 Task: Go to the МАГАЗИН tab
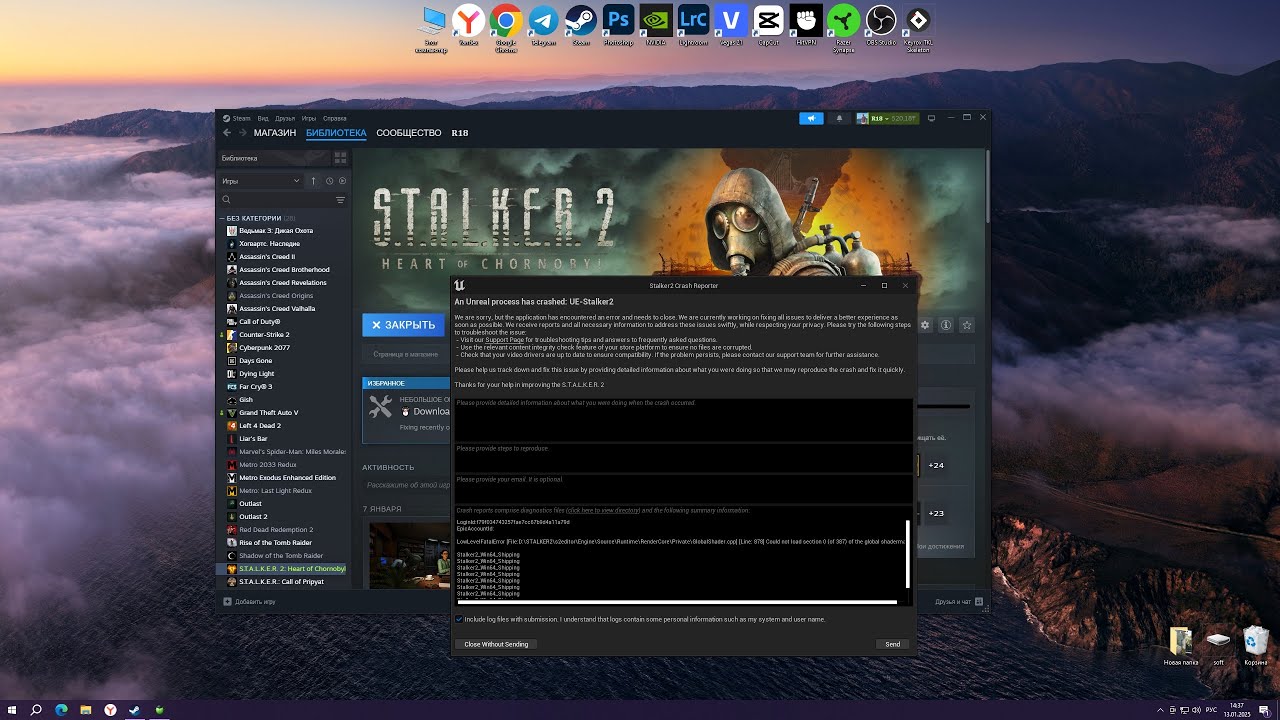[x=275, y=133]
